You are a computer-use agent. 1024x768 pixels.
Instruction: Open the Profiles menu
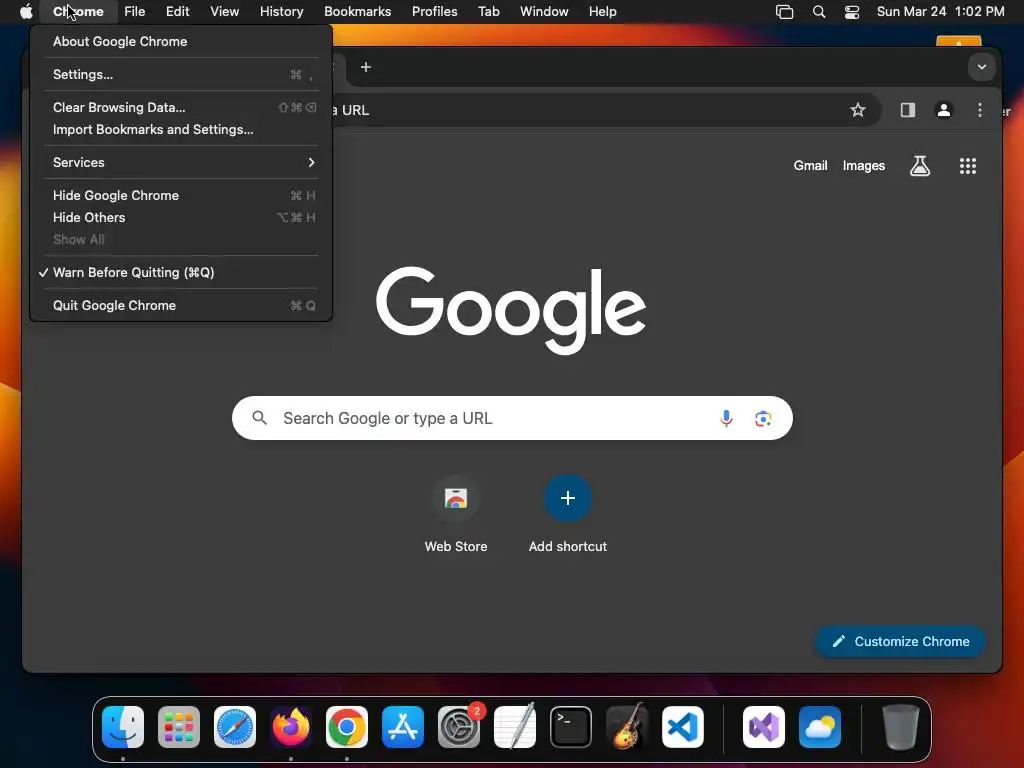434,11
